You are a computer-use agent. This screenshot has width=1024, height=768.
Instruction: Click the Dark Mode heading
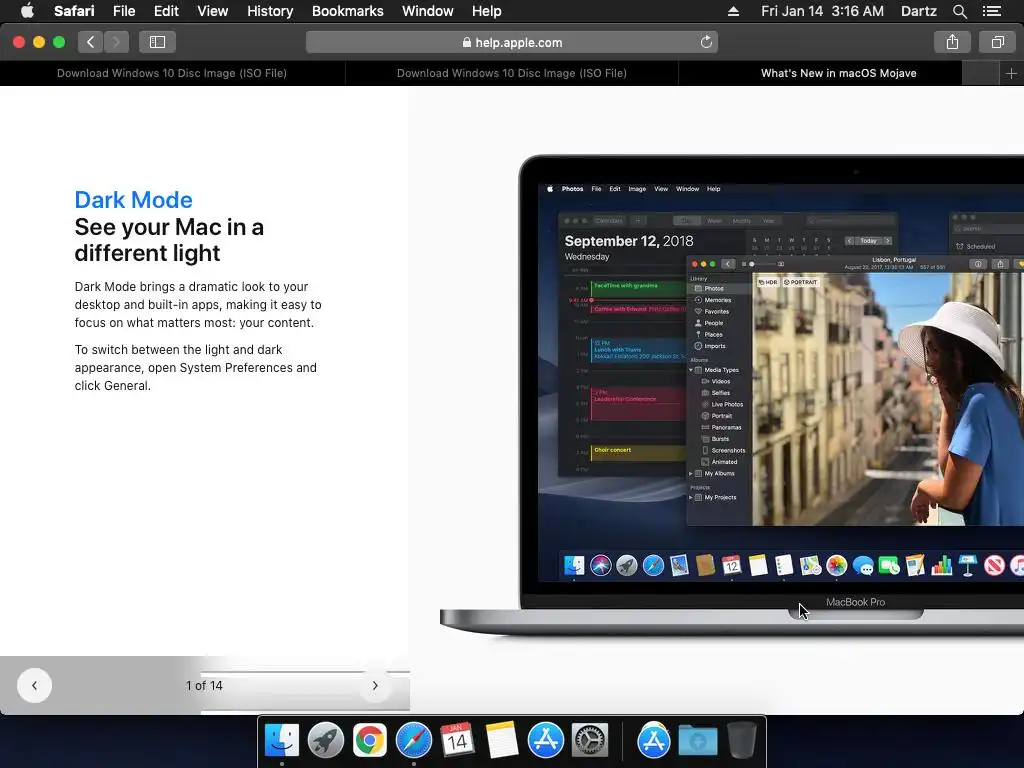(x=133, y=199)
